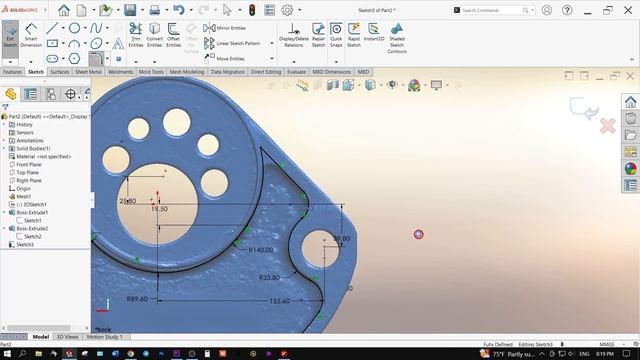Screen dimensions: 640x360
Task: Click Move Entities
Action: (x=224, y=59)
